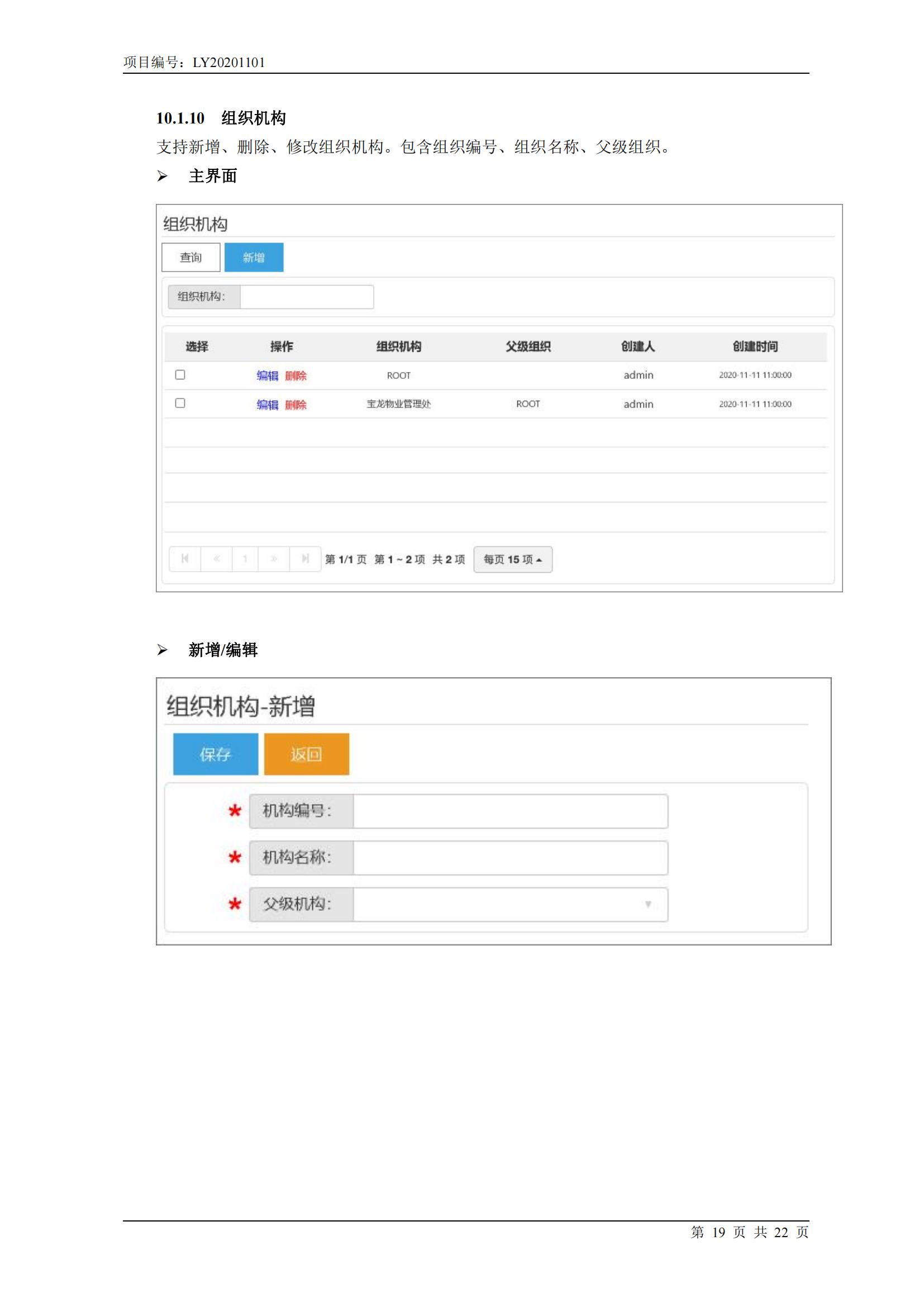This screenshot has height=1307, width=924.
Task: Click the 选择 column header
Action: pyautogui.click(x=197, y=346)
